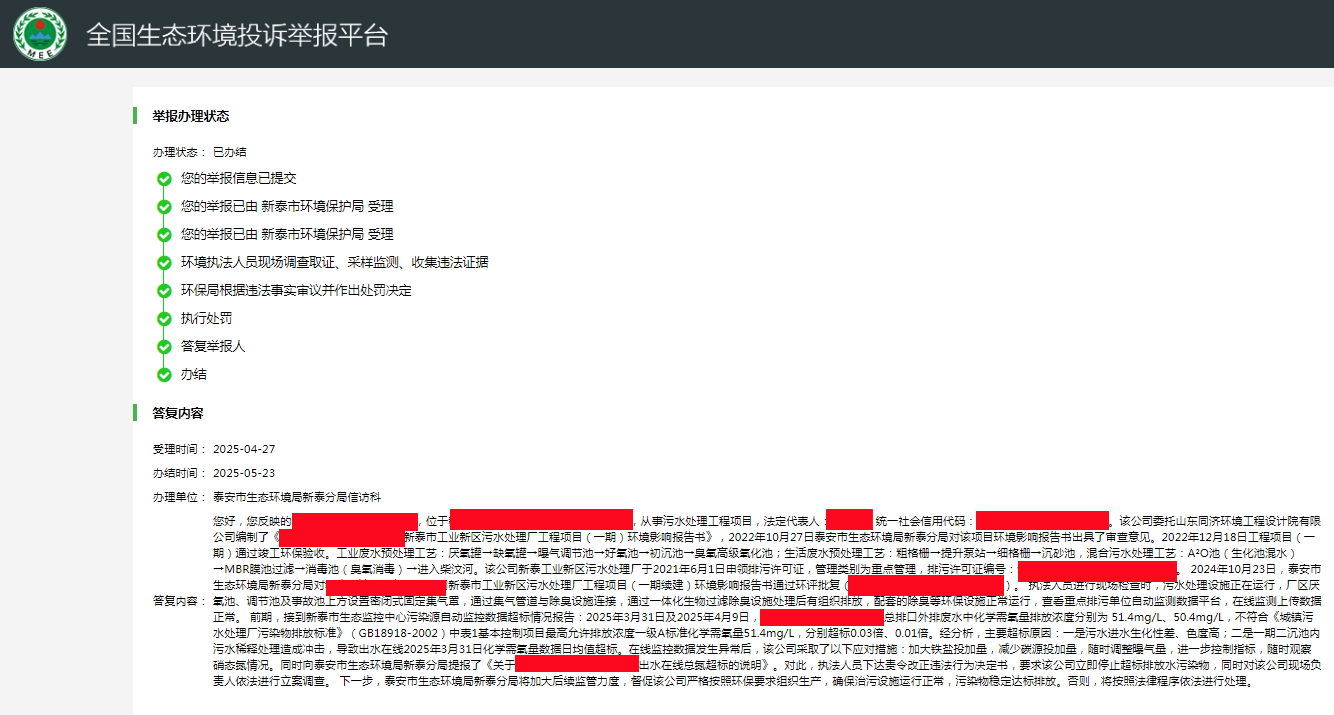
Task: Click the 环保局根据违法事实审议并作出处罚决定 step
Action: [296, 291]
